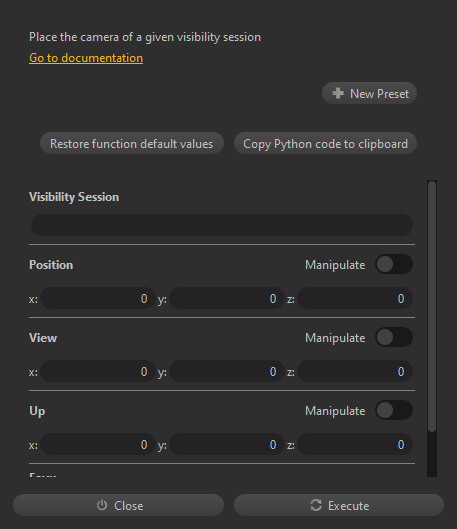Image resolution: width=457 pixels, height=529 pixels.
Task: Select the Position y value field
Action: click(227, 298)
